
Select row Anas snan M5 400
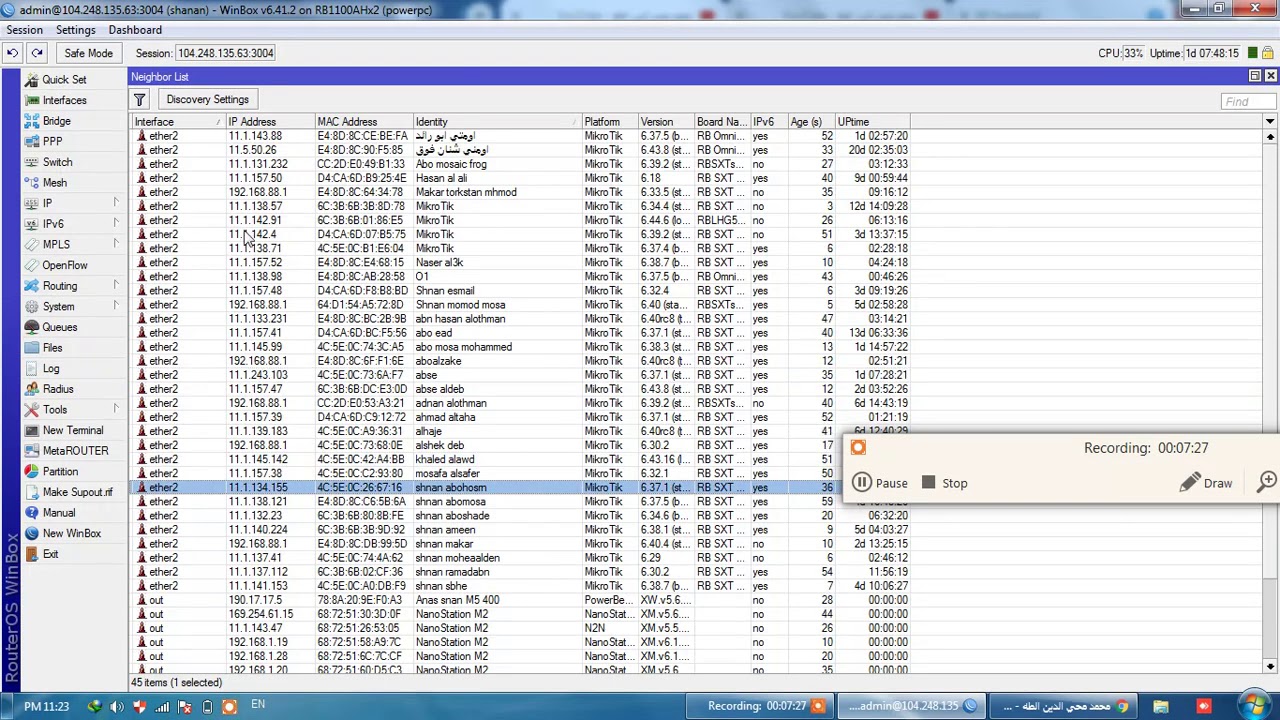tap(520, 600)
